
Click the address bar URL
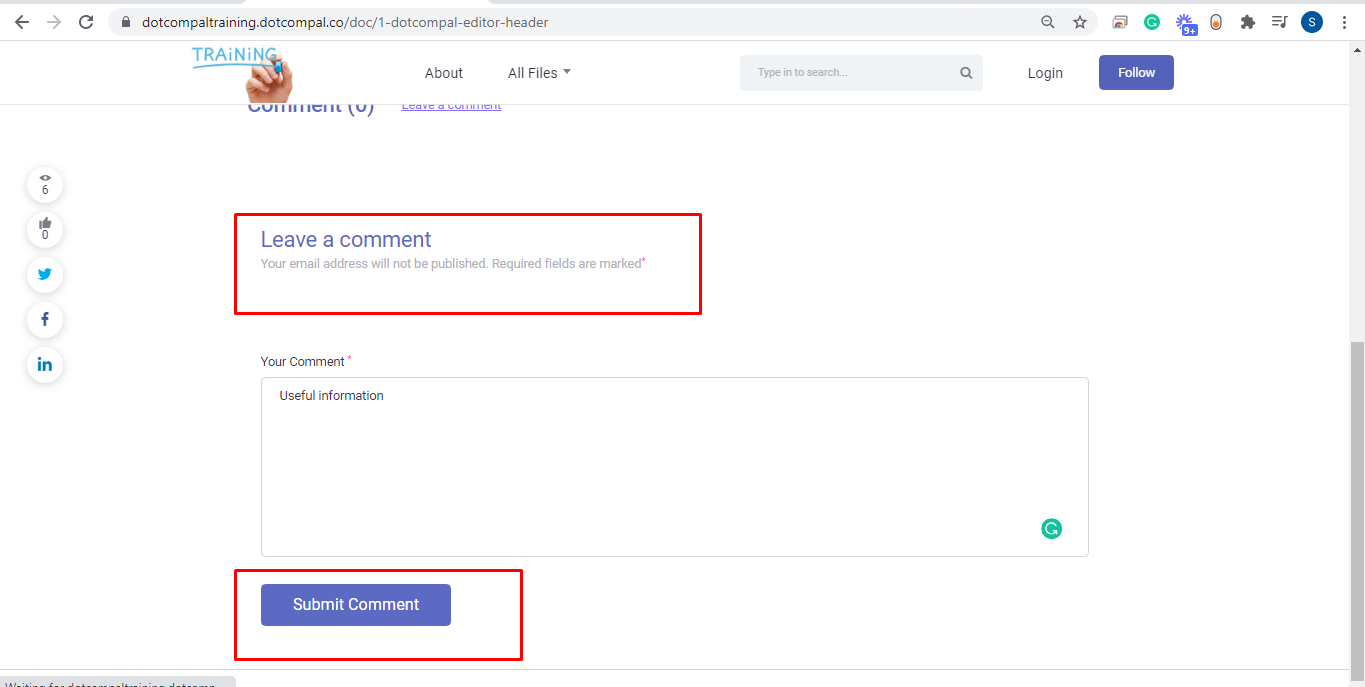click(x=345, y=22)
